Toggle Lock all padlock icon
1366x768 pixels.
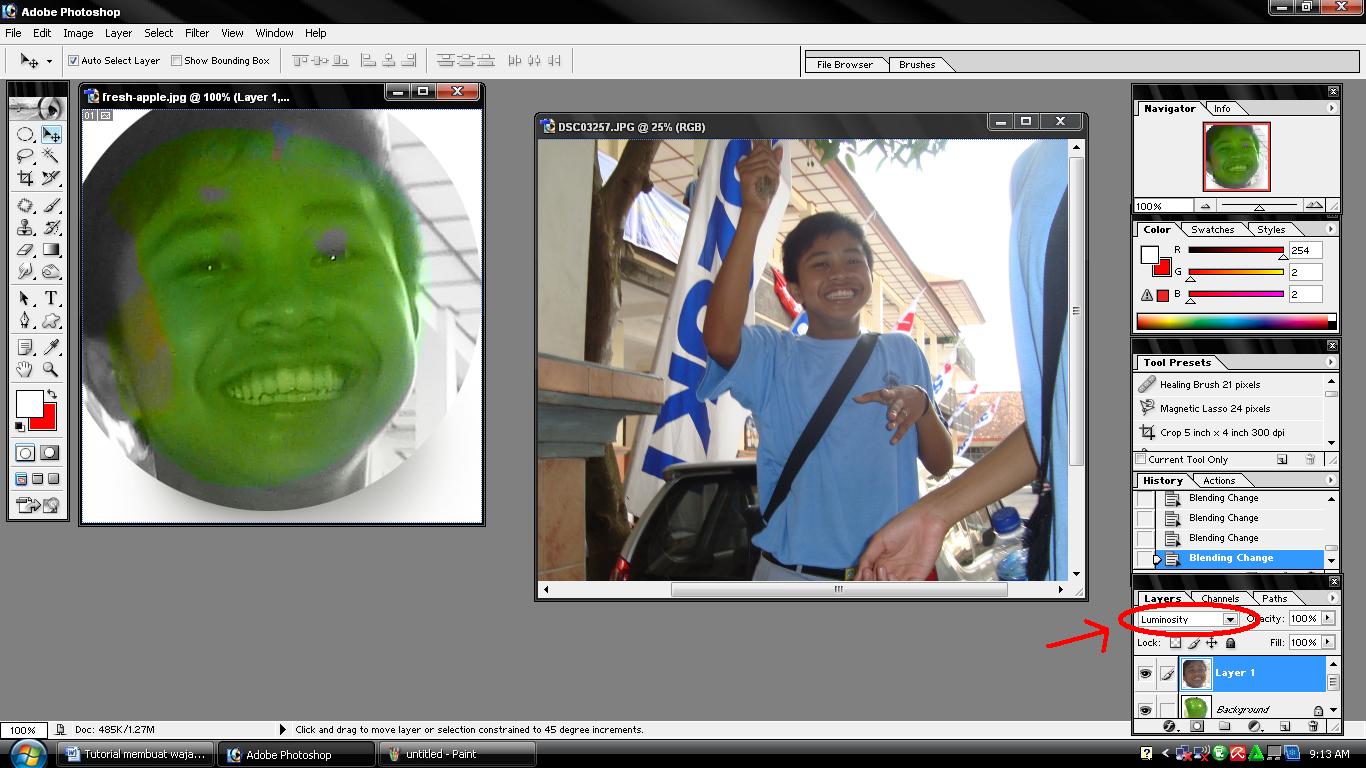[1230, 643]
